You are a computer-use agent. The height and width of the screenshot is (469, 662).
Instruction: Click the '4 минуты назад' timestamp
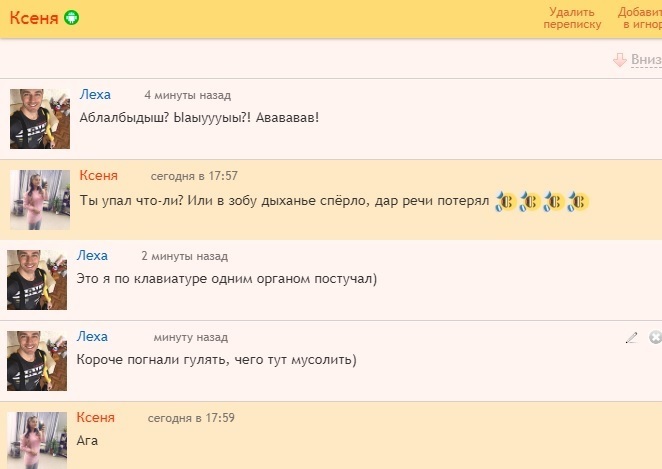click(187, 95)
